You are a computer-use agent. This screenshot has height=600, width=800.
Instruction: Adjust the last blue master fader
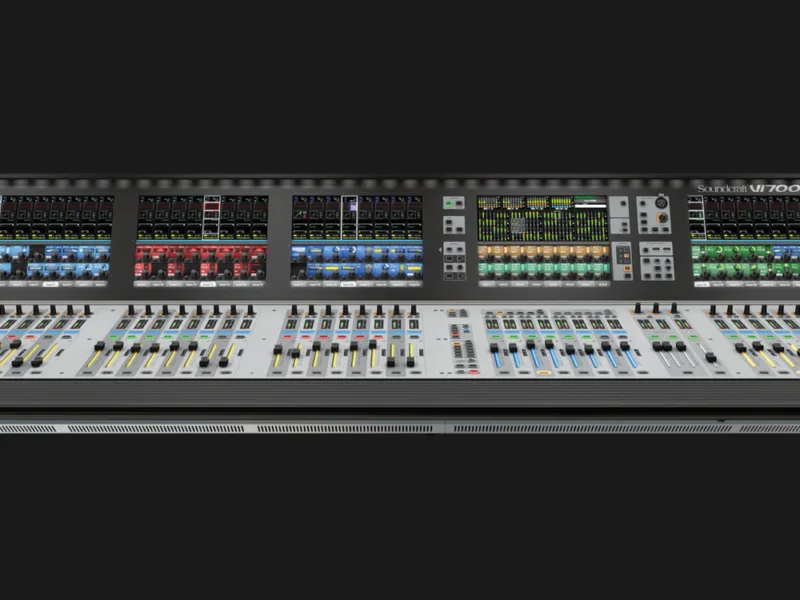coord(624,346)
